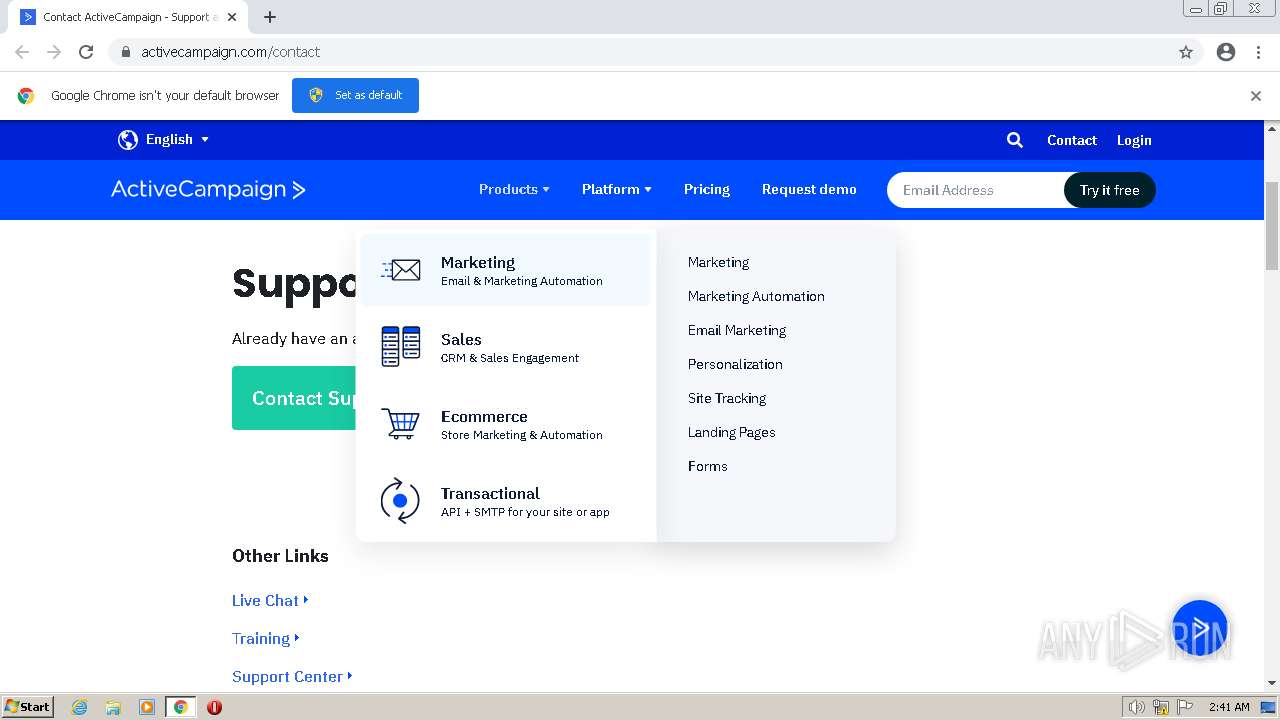Open the Windows Start menu

coord(27,707)
